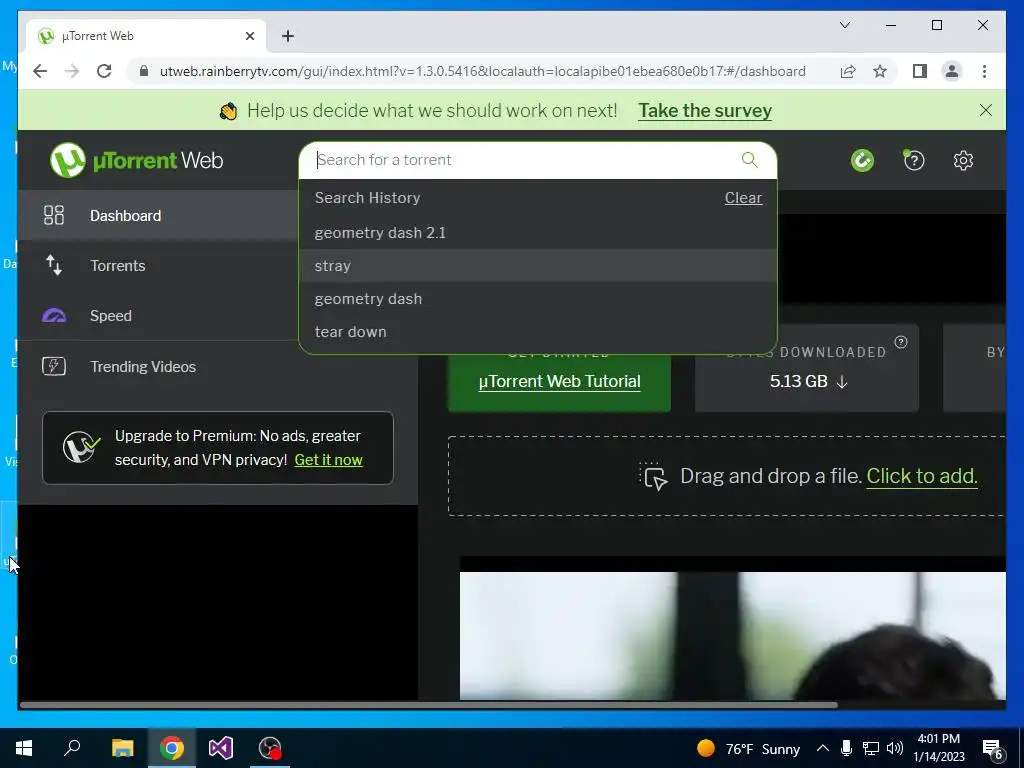1024x768 pixels.
Task: Toggle Chrome's side panel icon
Action: click(x=920, y=71)
